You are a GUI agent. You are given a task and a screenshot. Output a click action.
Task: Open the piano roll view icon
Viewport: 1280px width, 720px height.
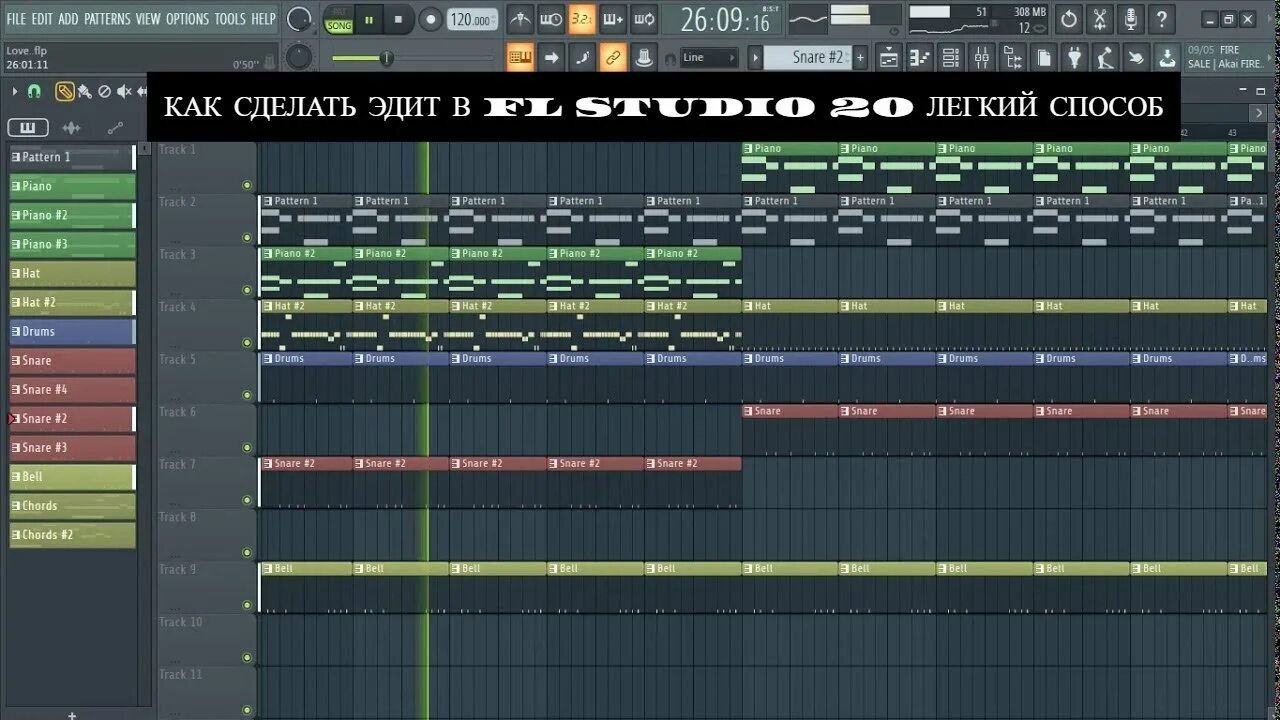tap(919, 58)
